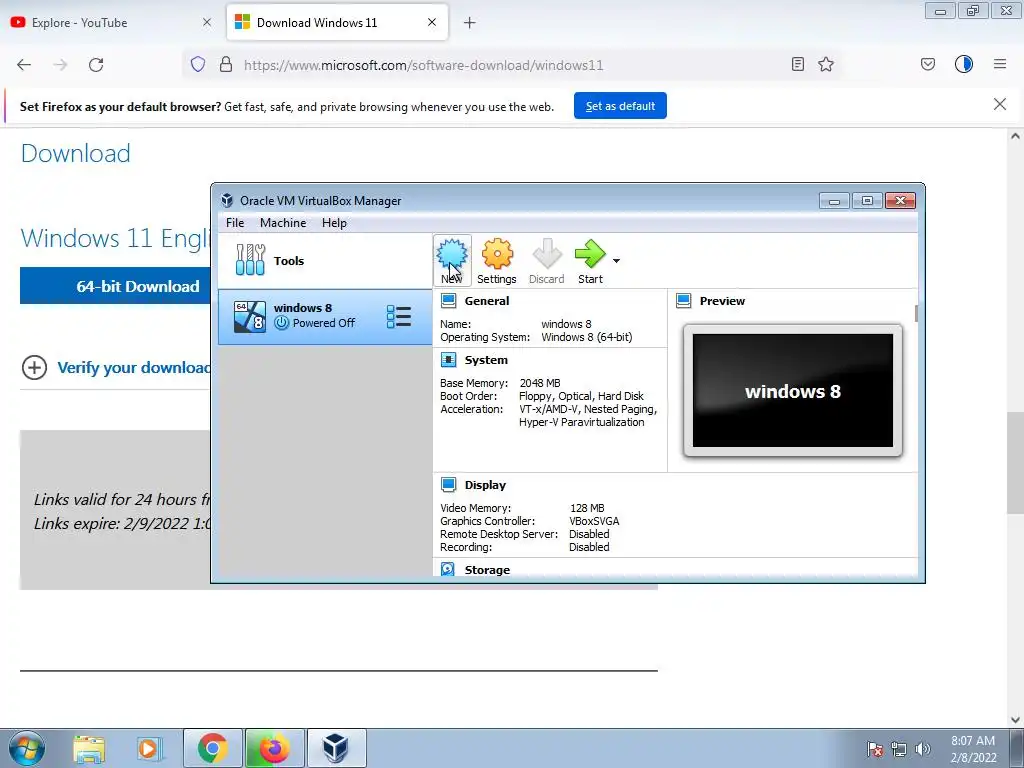Click the tracking protection shield icon

[198, 64]
